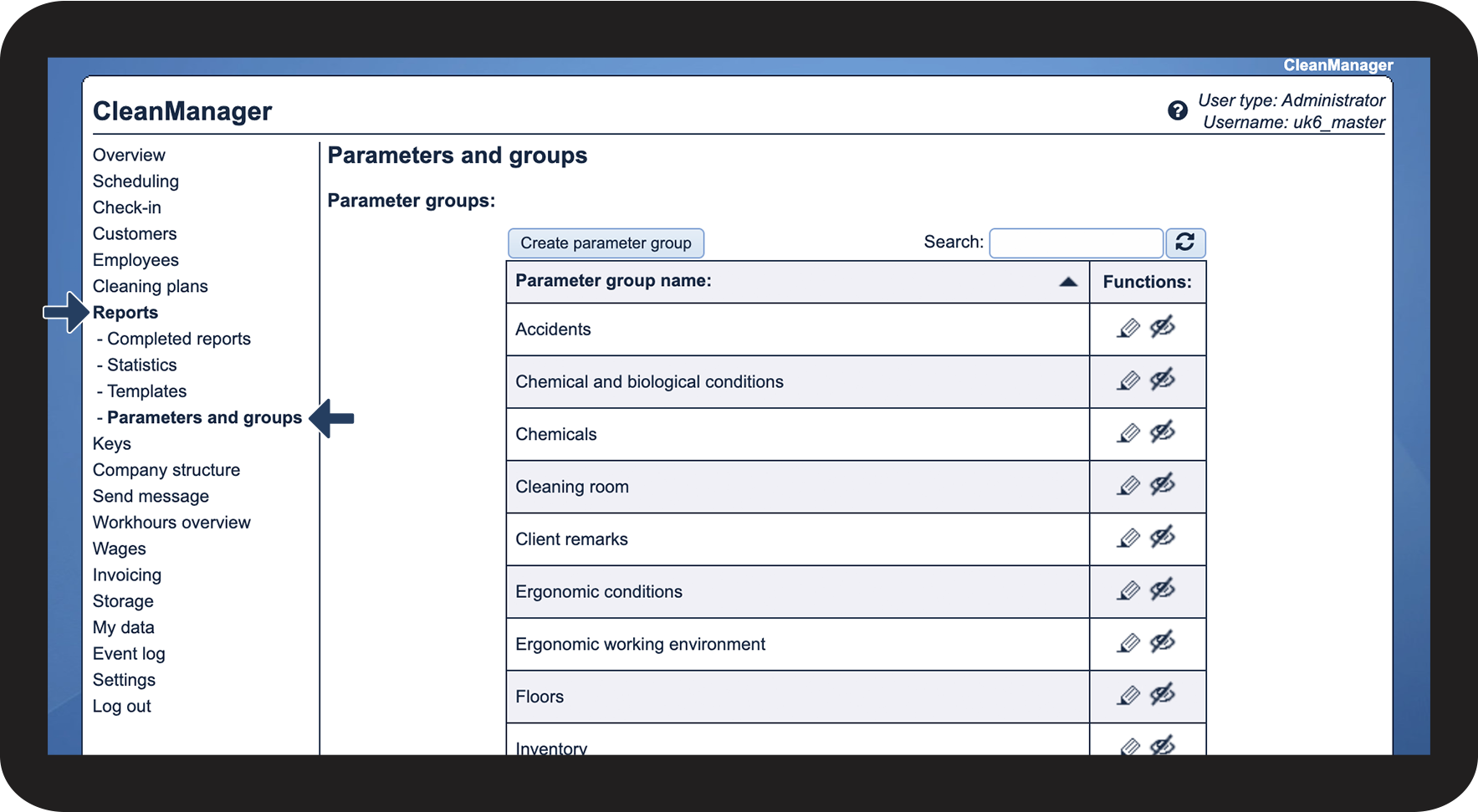Viewport: 1478px width, 812px height.
Task: Sort by Parameter group name arrow
Action: (1067, 282)
